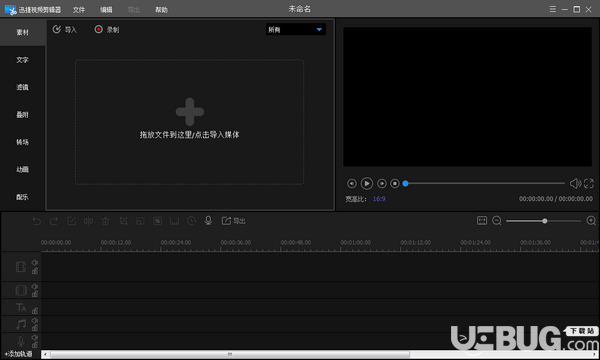Click the 录制 record button
600x360 pixels.
click(x=107, y=29)
